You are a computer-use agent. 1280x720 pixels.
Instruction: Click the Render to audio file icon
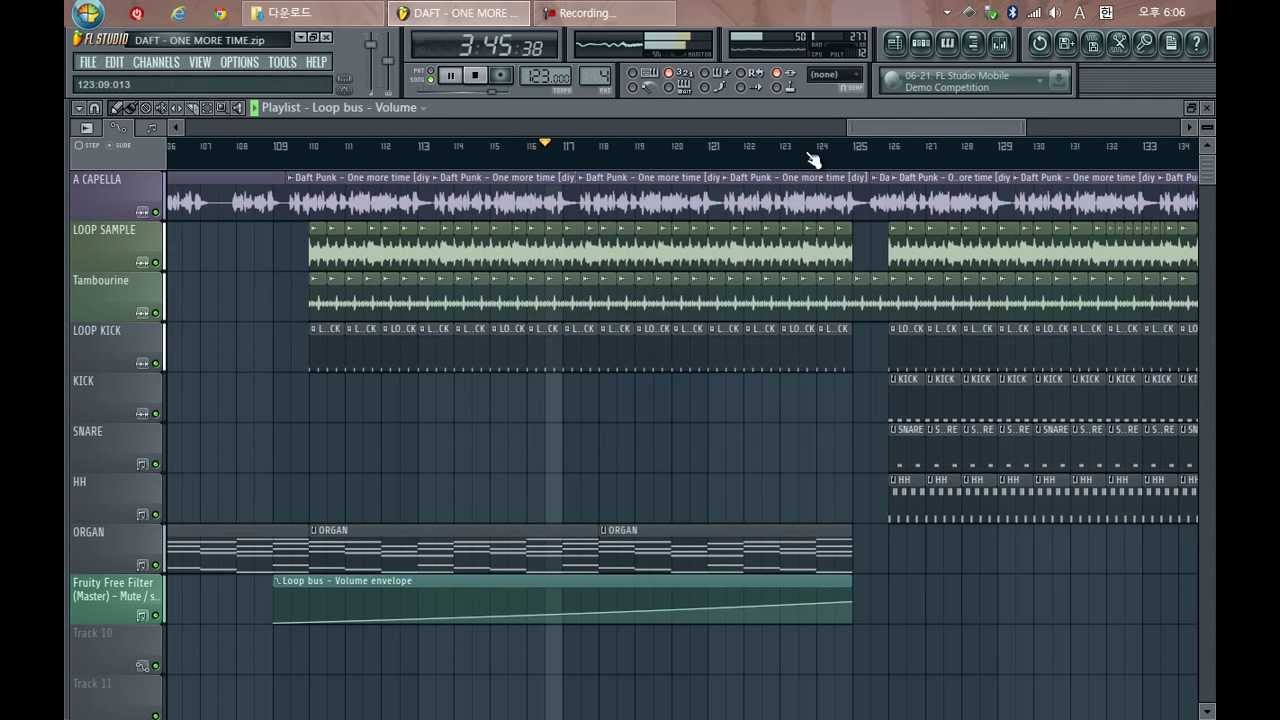[x=1092, y=43]
